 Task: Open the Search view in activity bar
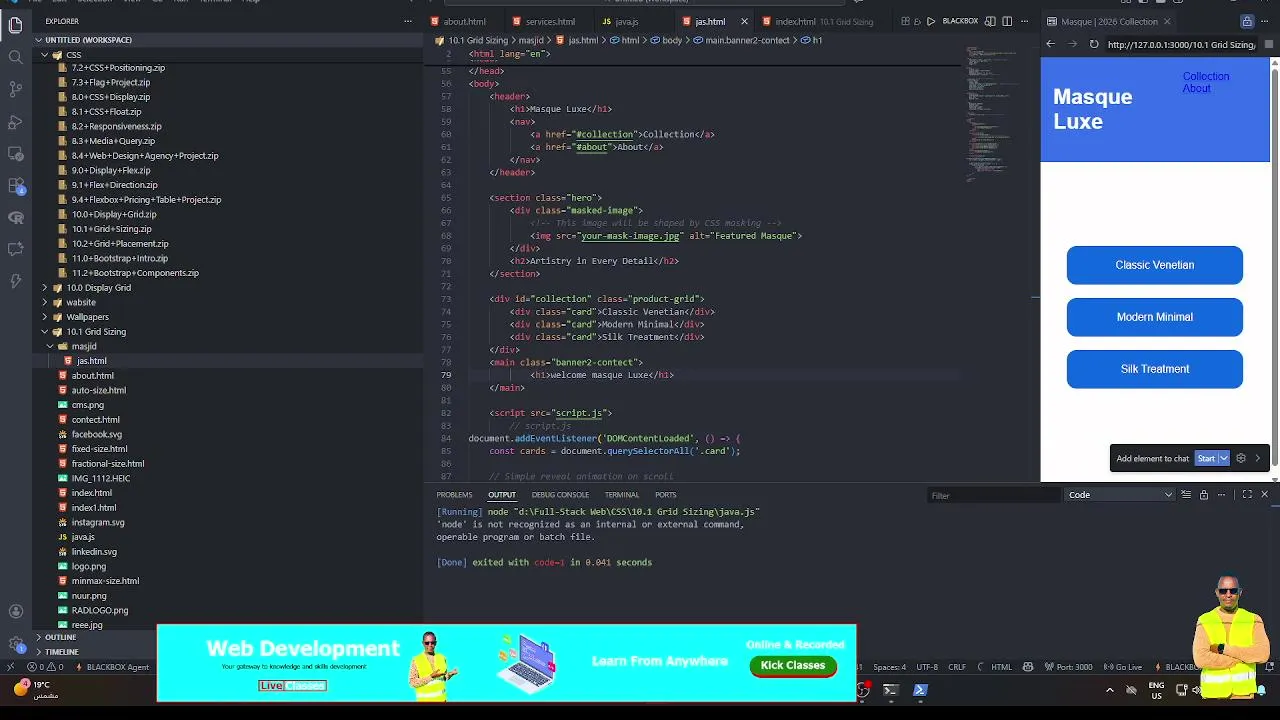[x=15, y=57]
